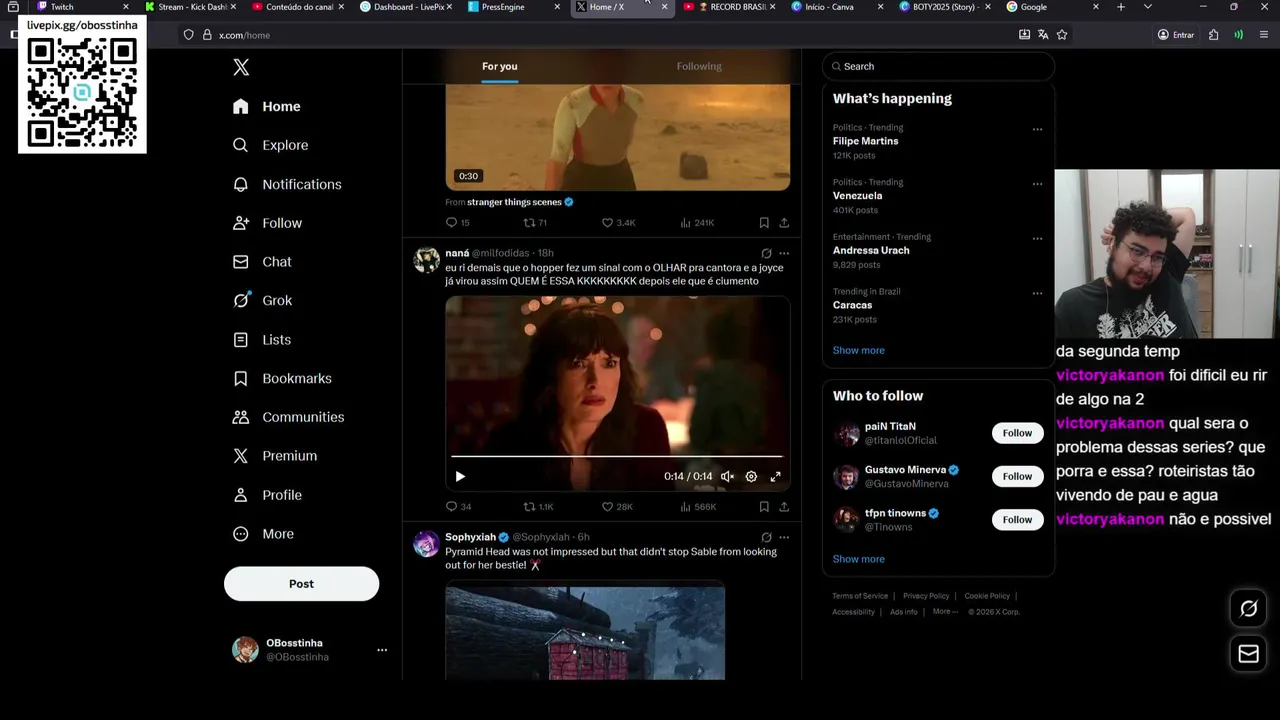Click Show more under What's happening
Image resolution: width=1280 pixels, height=720 pixels.
[858, 350]
